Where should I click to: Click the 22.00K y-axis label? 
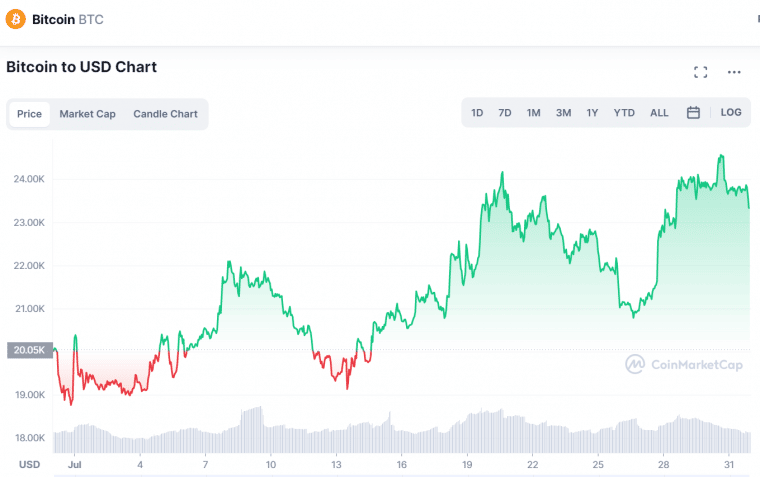(x=29, y=266)
